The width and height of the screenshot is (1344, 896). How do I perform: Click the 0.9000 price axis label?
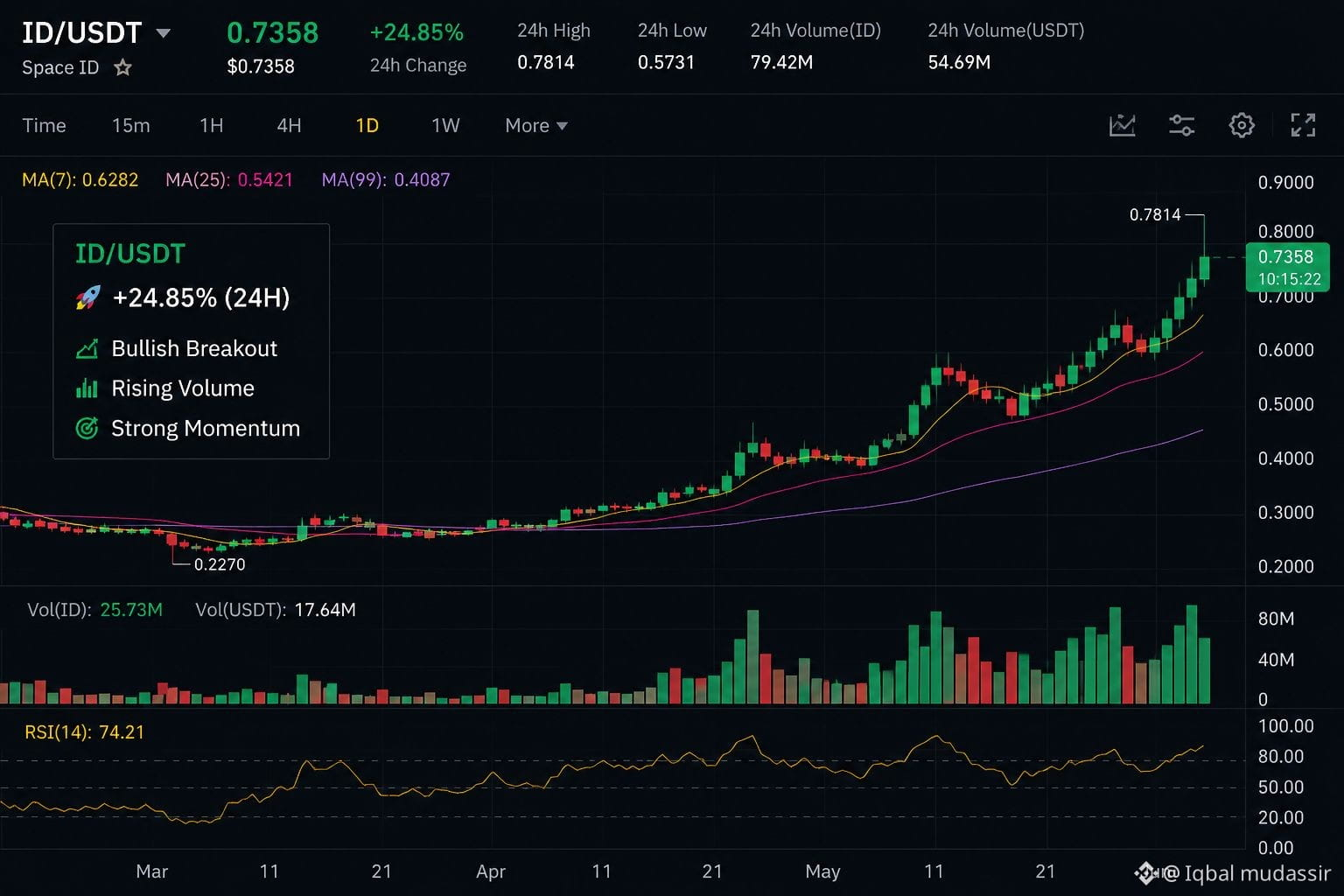(1286, 182)
